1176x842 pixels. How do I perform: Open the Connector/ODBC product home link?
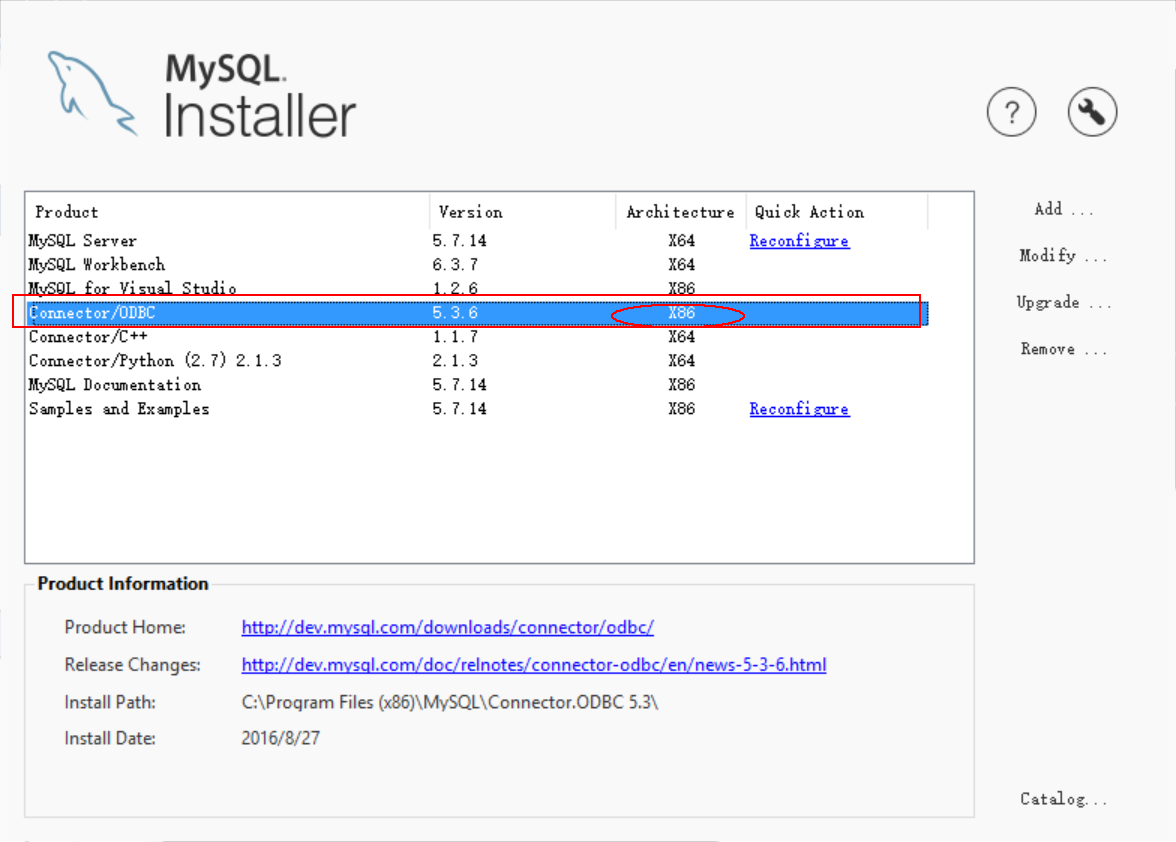coord(448,627)
